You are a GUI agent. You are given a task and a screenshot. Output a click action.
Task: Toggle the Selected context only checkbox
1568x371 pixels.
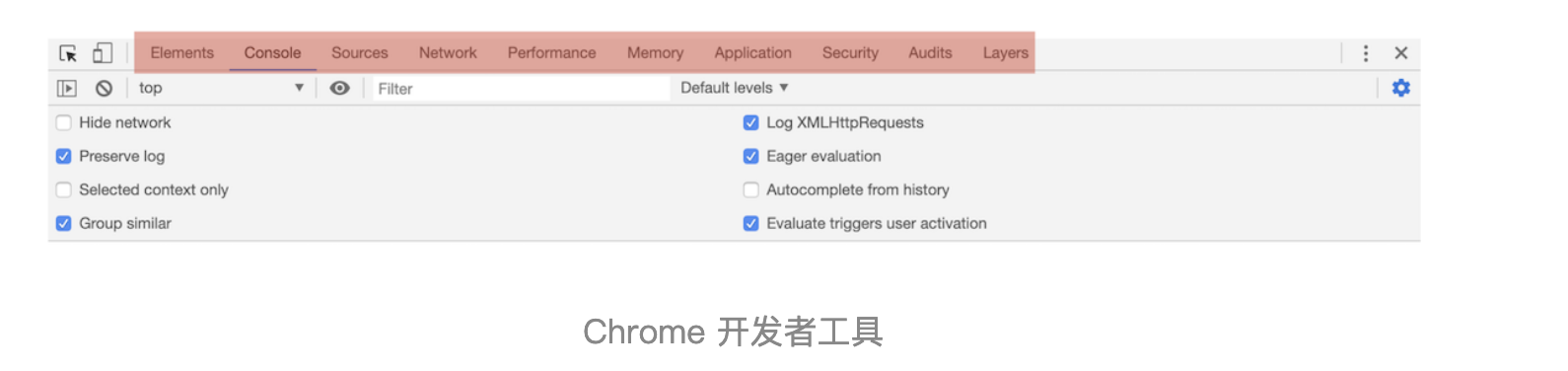[64, 189]
